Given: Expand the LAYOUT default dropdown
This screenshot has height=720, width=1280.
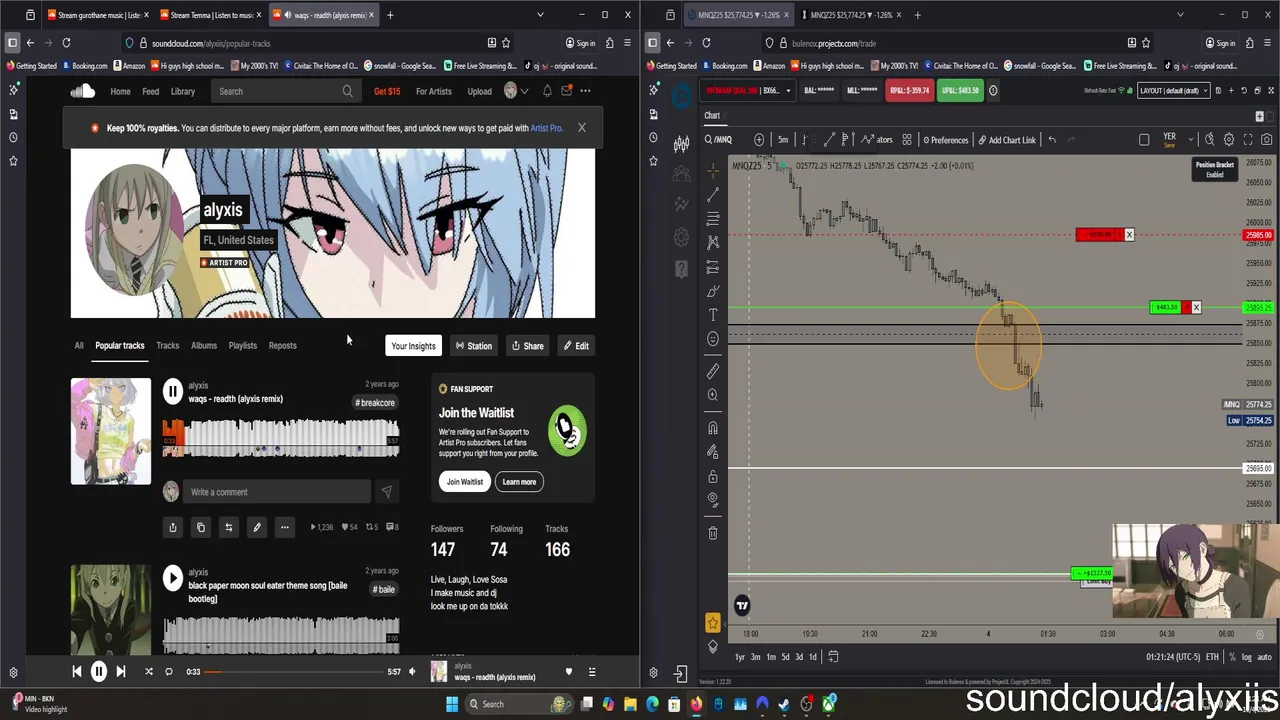Looking at the screenshot, I should pyautogui.click(x=1173, y=91).
